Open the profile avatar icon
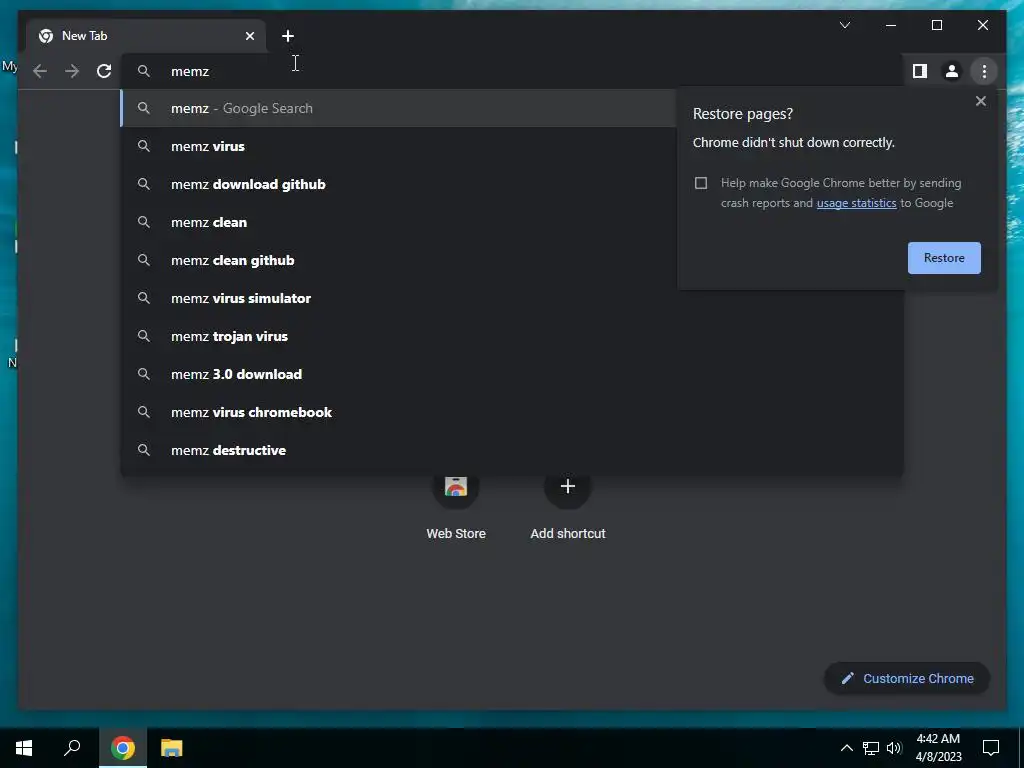Screen dimensions: 1024x768 point(952,71)
